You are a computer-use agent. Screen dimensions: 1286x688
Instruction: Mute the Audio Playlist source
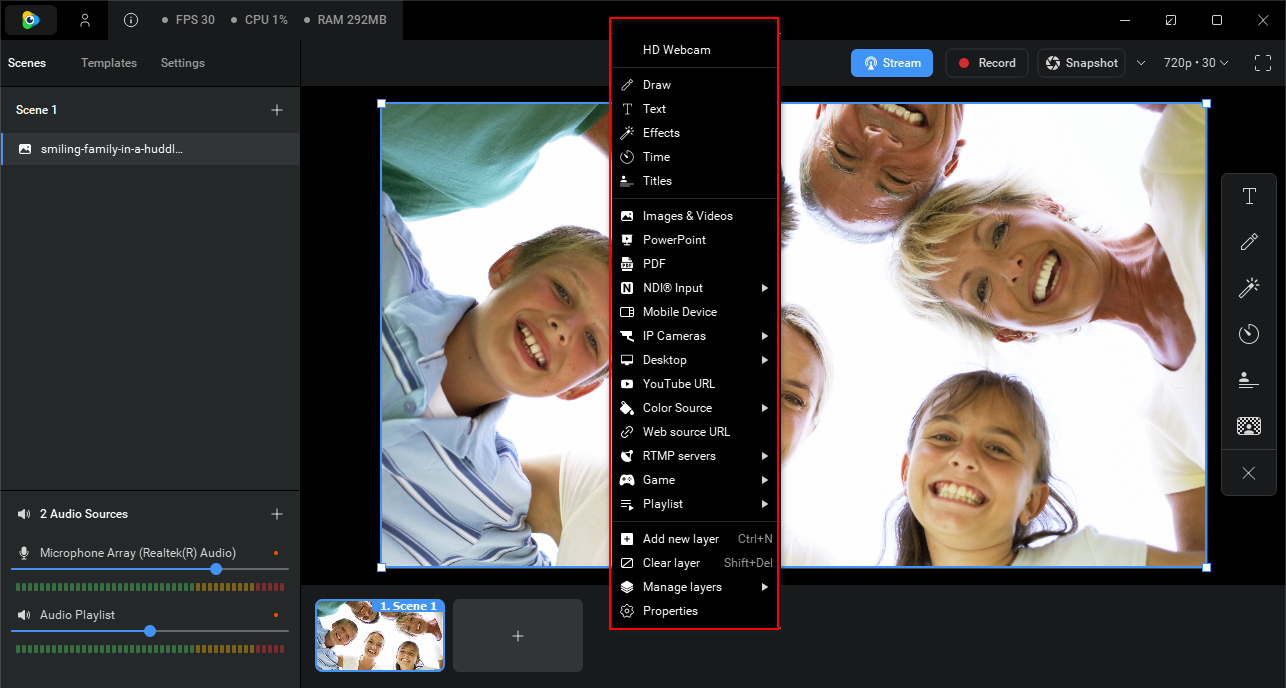click(x=24, y=615)
